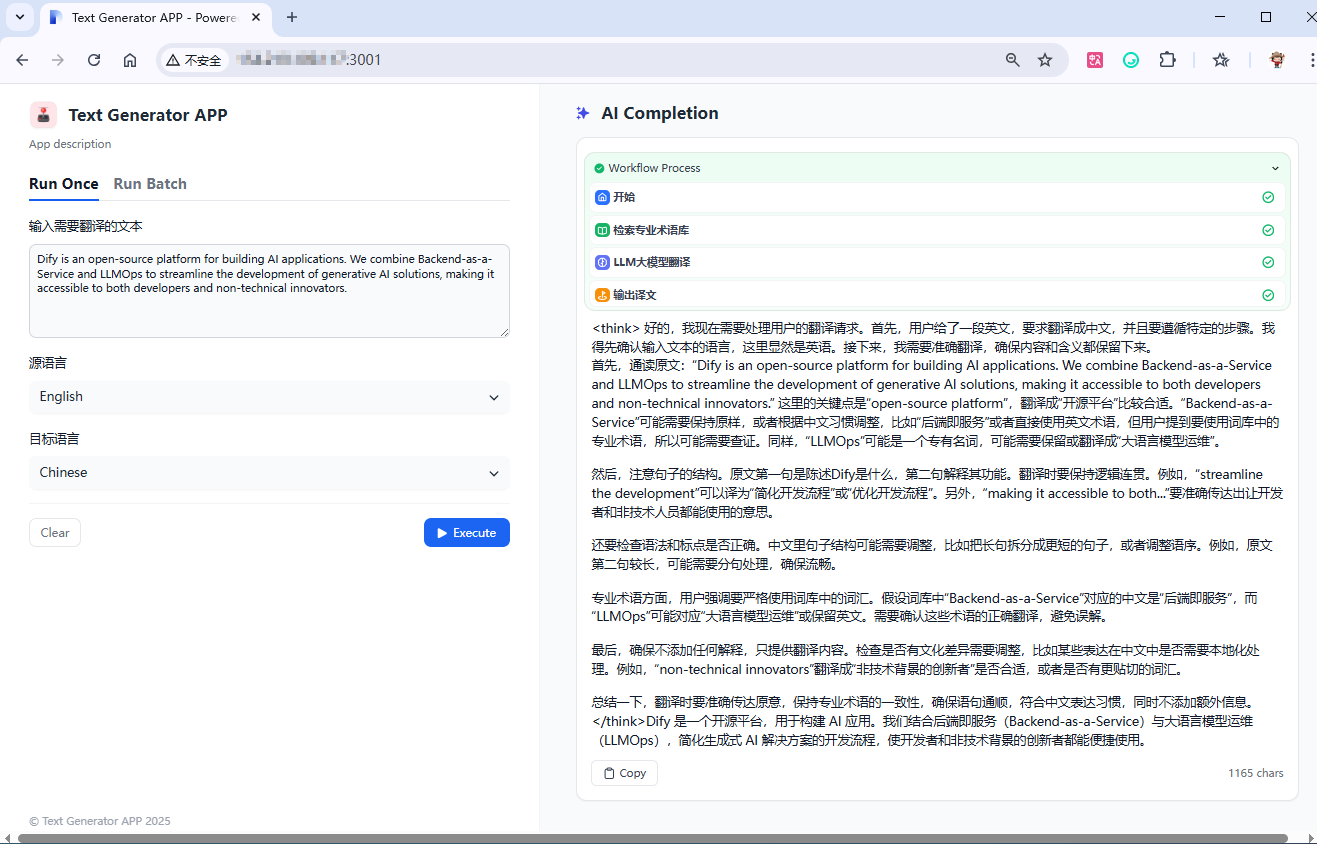Click inside the translation text input area
This screenshot has height=844, width=1317.
click(269, 291)
